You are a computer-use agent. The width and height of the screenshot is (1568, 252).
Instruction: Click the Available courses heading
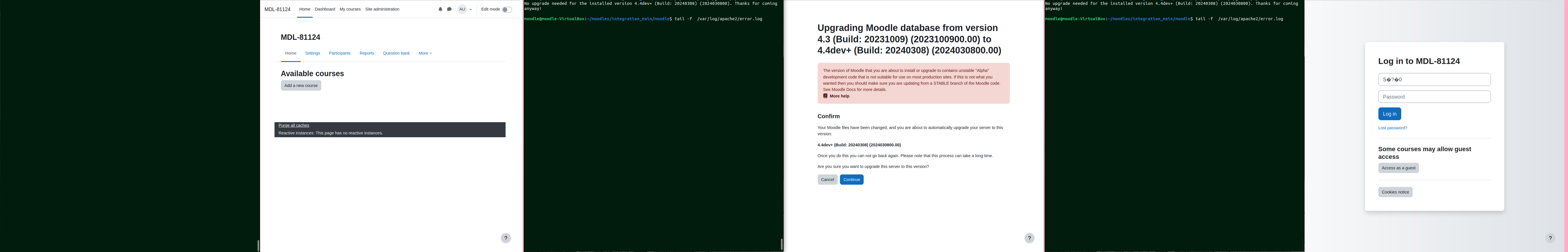[x=312, y=73]
